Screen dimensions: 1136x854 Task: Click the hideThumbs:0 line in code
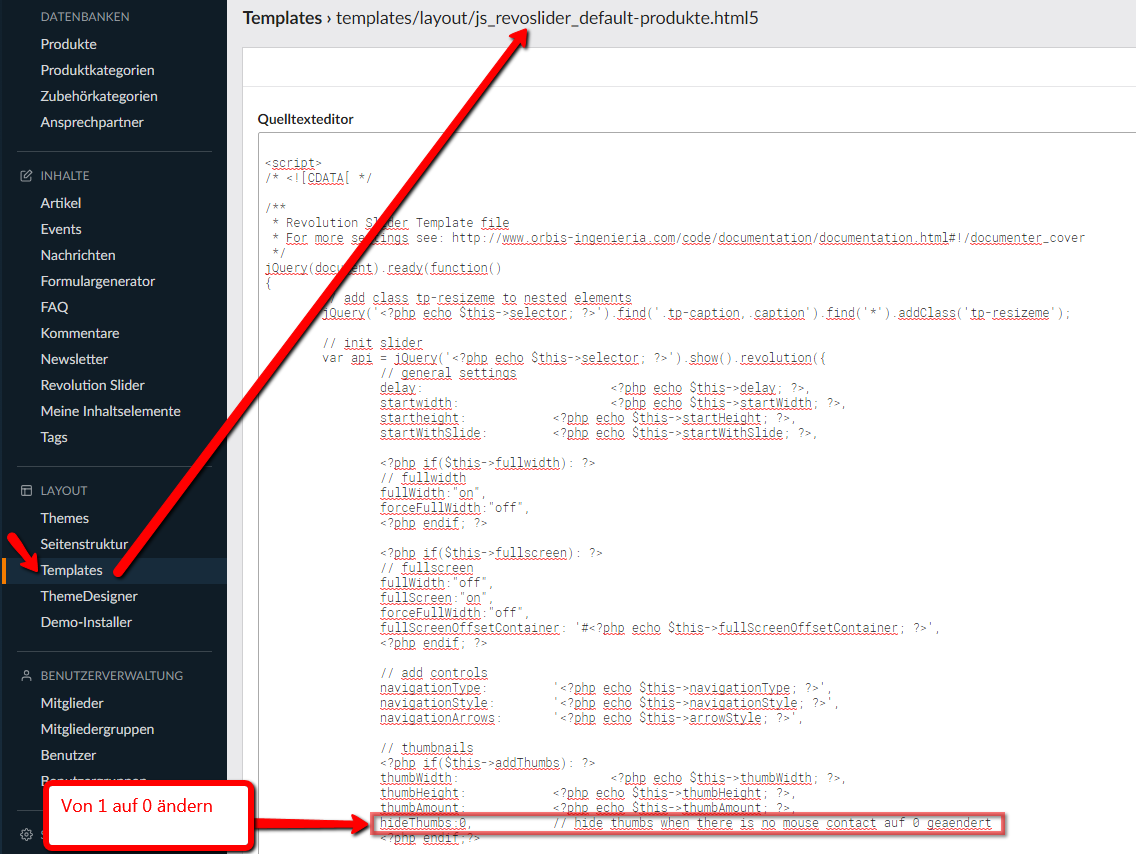click(686, 824)
